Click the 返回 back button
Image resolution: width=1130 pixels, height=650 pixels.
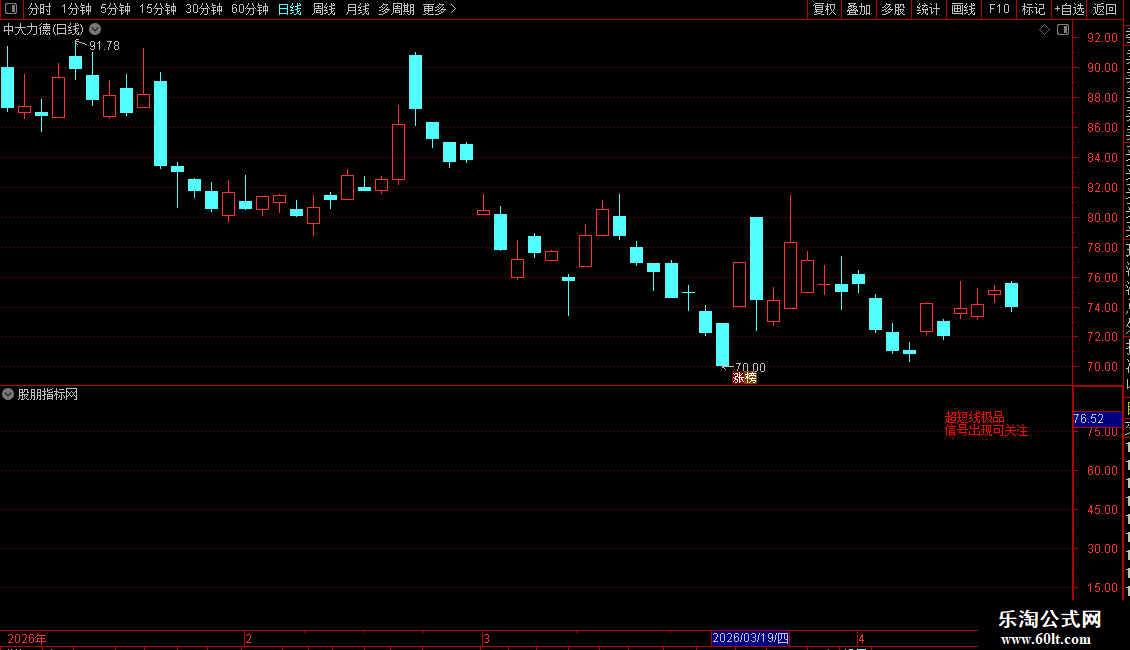point(1105,9)
